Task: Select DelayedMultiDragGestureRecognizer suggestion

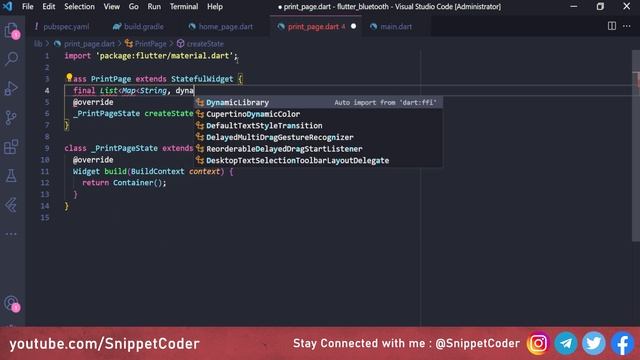Action: pyautogui.click(x=318, y=137)
